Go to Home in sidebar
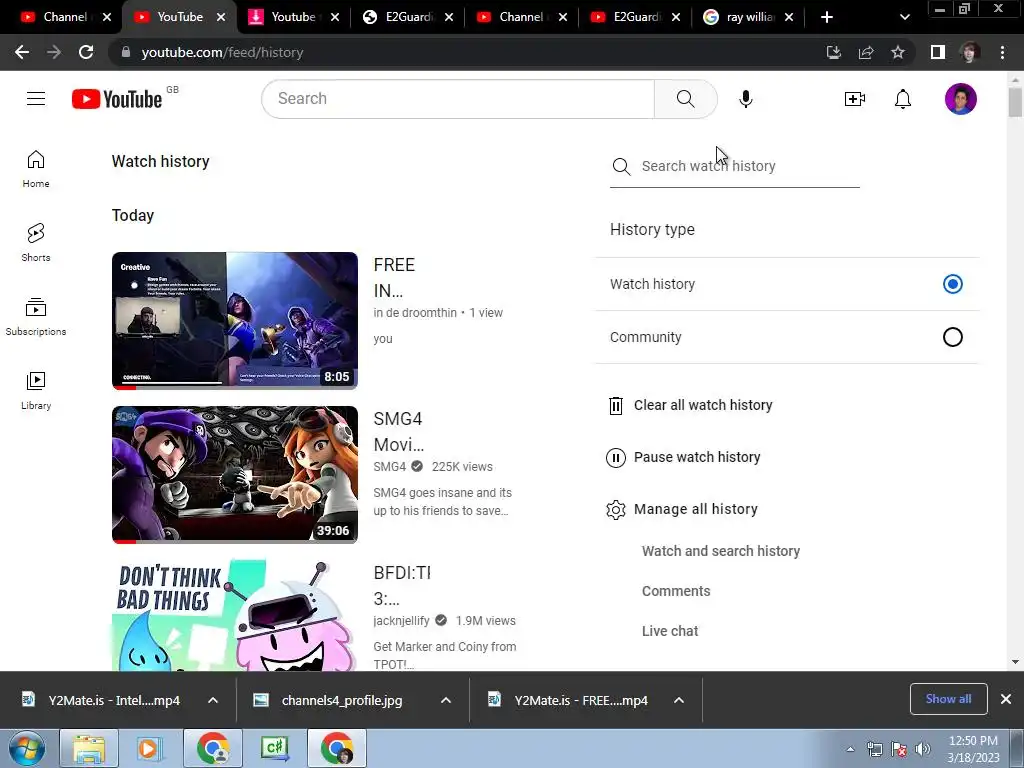Screen dimensions: 1024x768 (36, 169)
